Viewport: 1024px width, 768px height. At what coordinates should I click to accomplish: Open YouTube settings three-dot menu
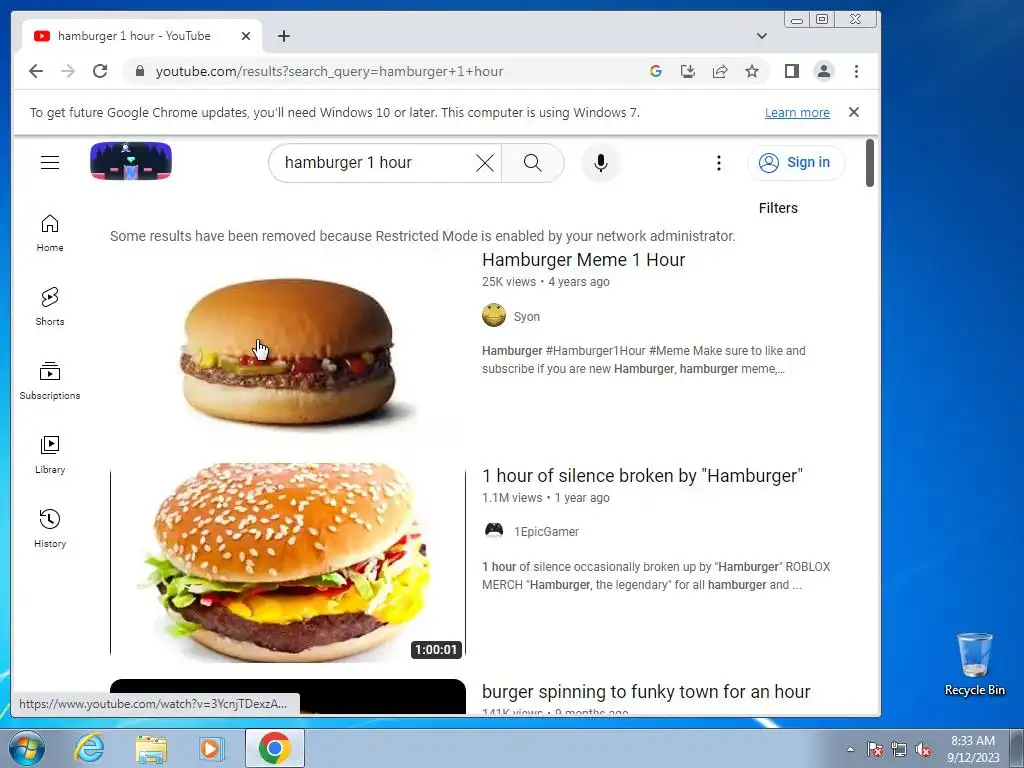(718, 163)
